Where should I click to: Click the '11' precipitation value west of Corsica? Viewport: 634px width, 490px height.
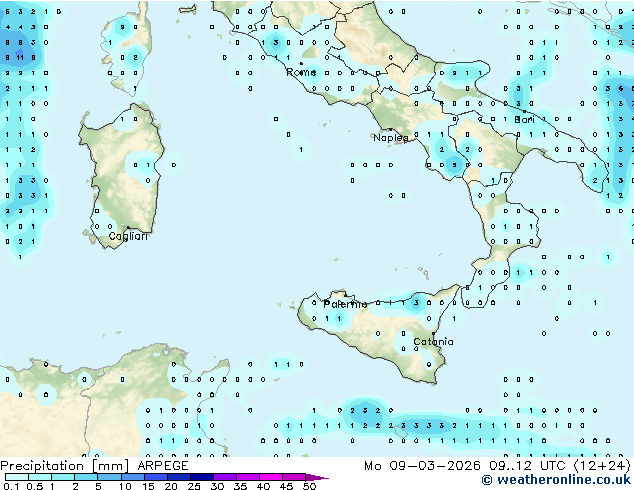click(x=20, y=57)
